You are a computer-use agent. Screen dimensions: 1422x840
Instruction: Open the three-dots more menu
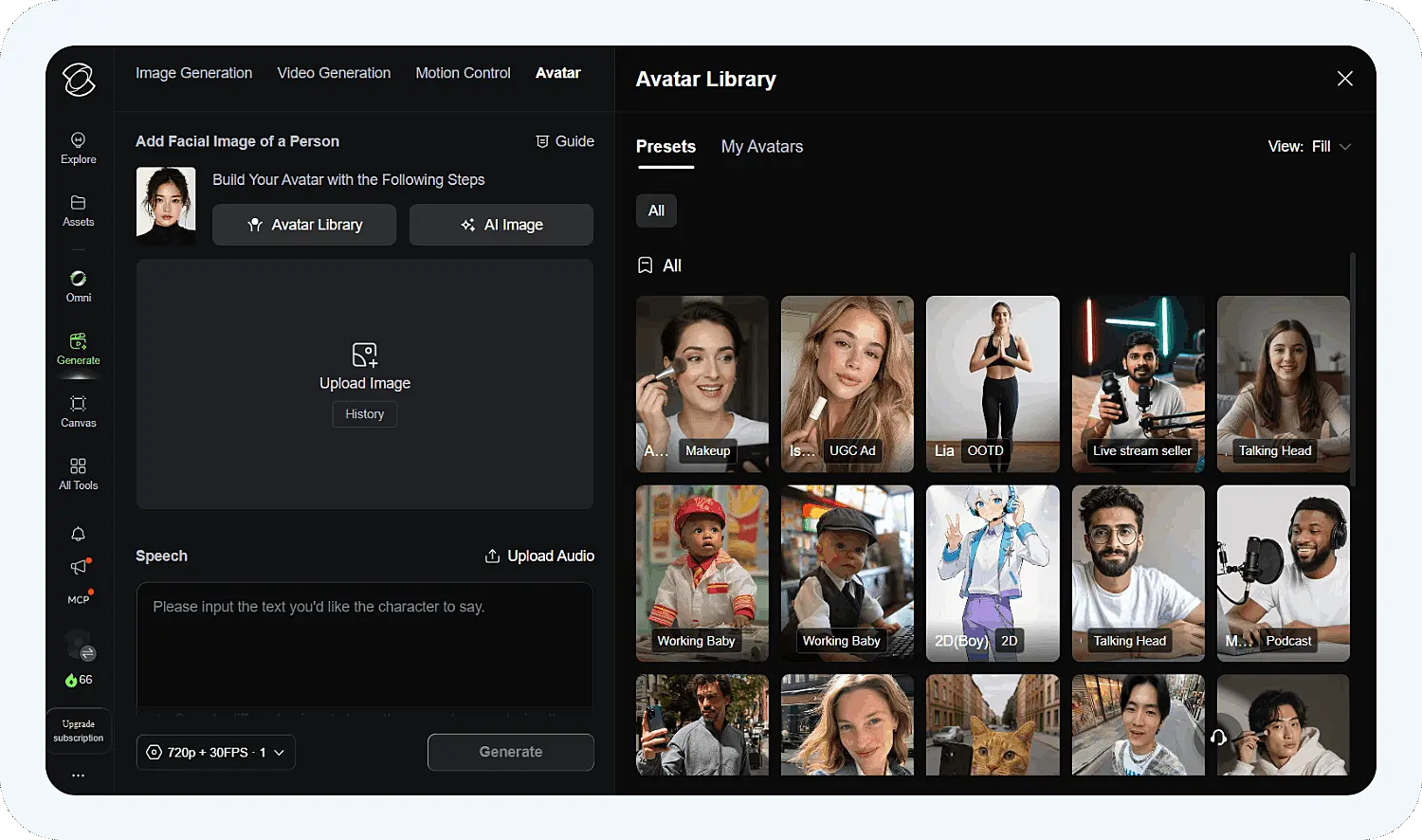79,776
